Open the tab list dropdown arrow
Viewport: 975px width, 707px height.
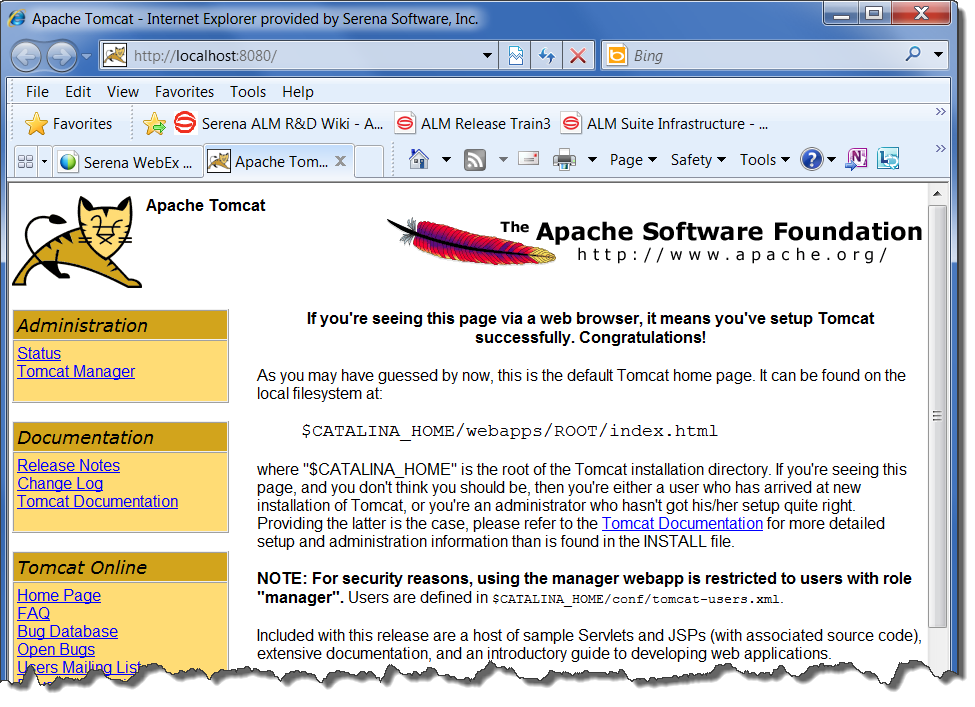[44, 162]
